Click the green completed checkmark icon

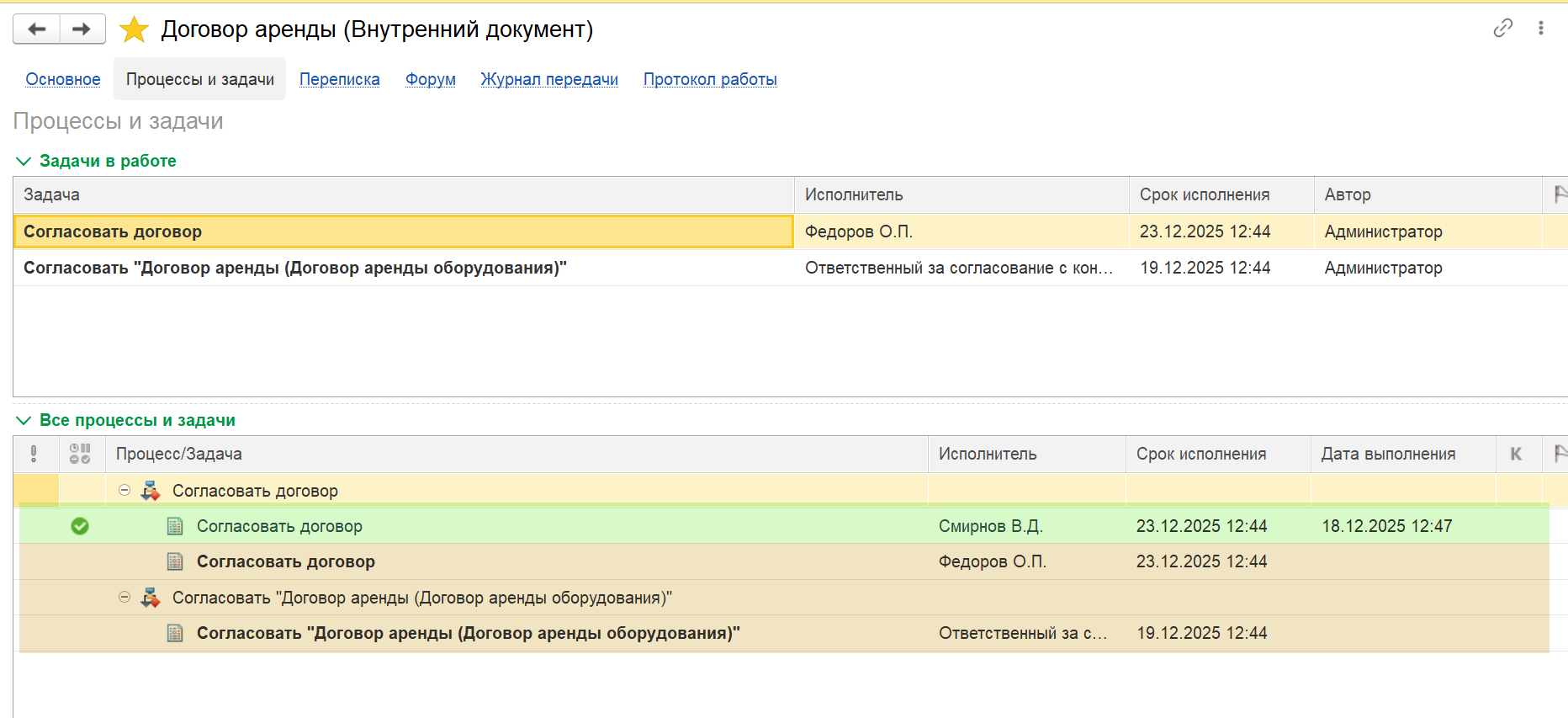[80, 526]
